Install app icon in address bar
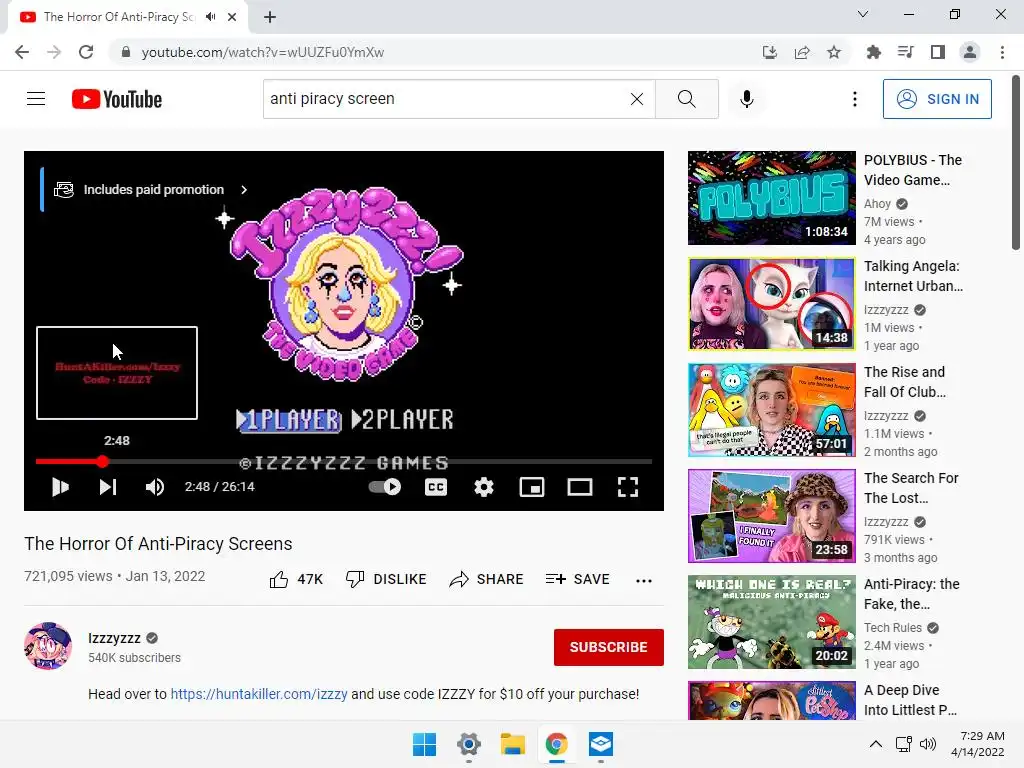Viewport: 1024px width, 768px height. click(770, 52)
